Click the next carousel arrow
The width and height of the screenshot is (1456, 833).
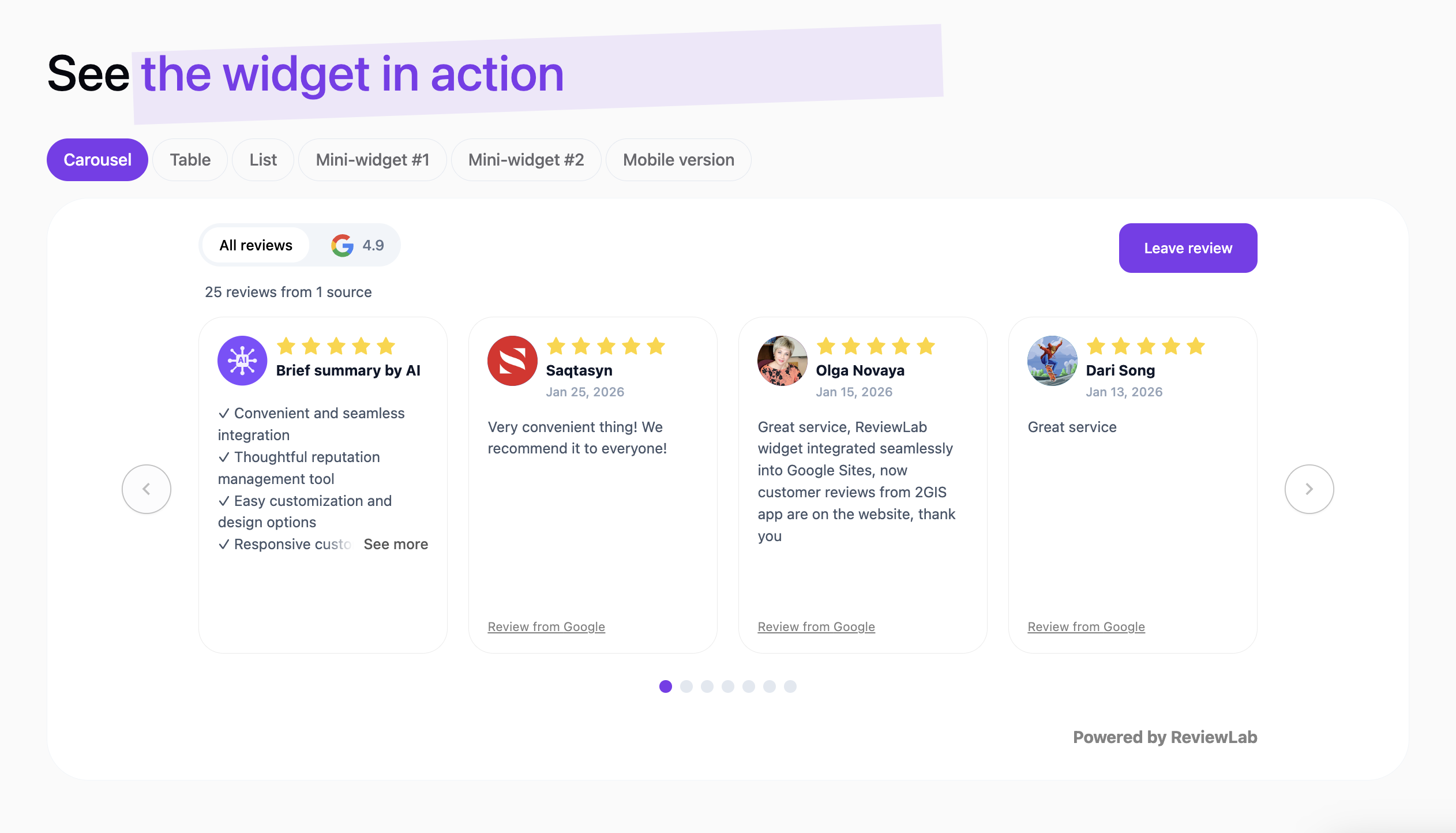pyautogui.click(x=1309, y=489)
